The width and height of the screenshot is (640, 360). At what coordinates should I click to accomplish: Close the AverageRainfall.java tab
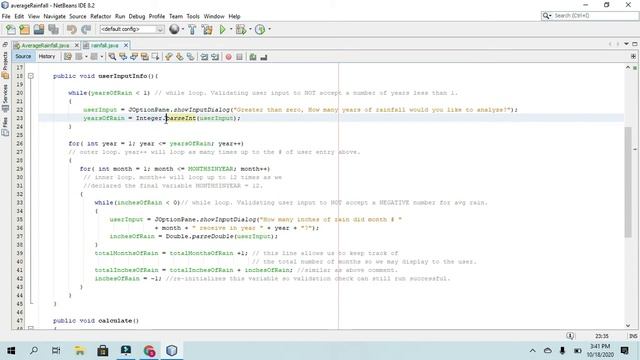tap(76, 45)
